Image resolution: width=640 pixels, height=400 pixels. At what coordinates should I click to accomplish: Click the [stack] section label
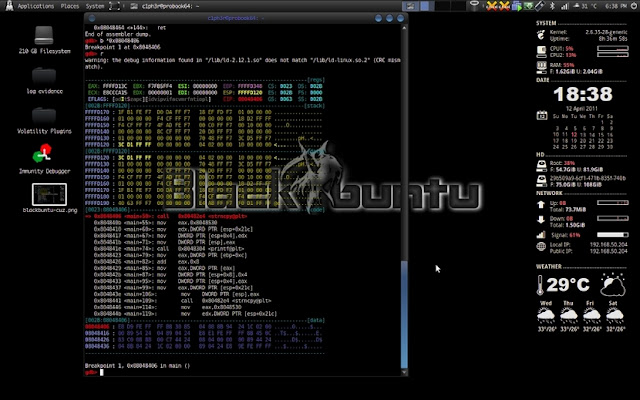coord(314,106)
